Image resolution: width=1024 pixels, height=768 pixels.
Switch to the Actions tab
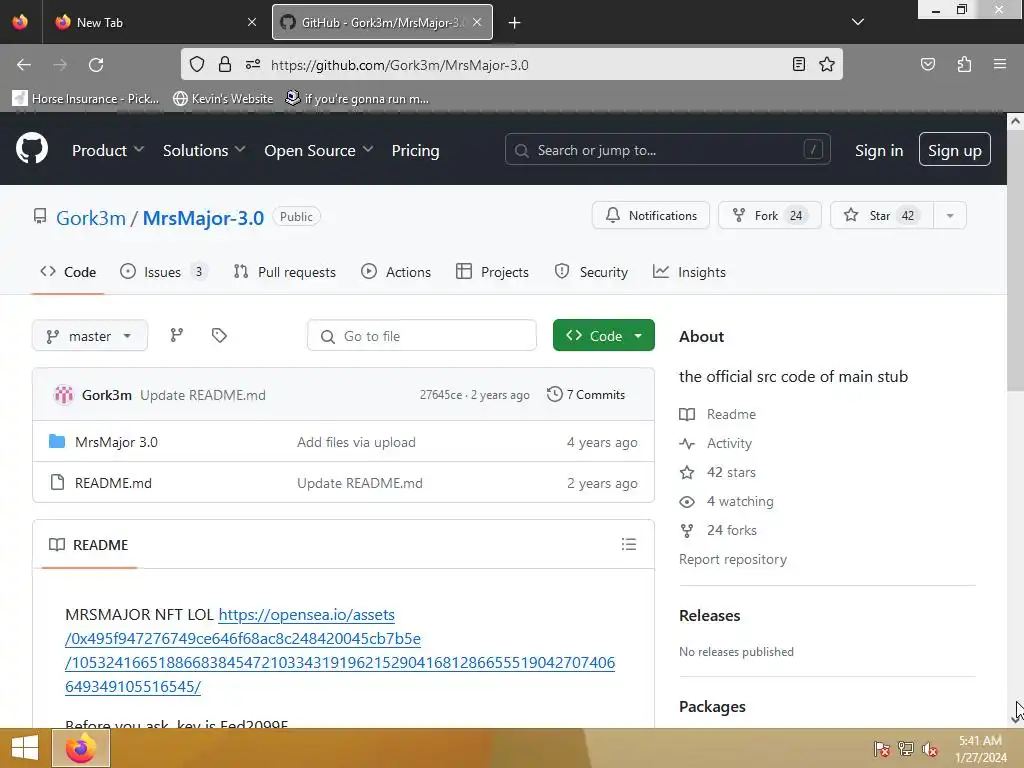coord(396,272)
